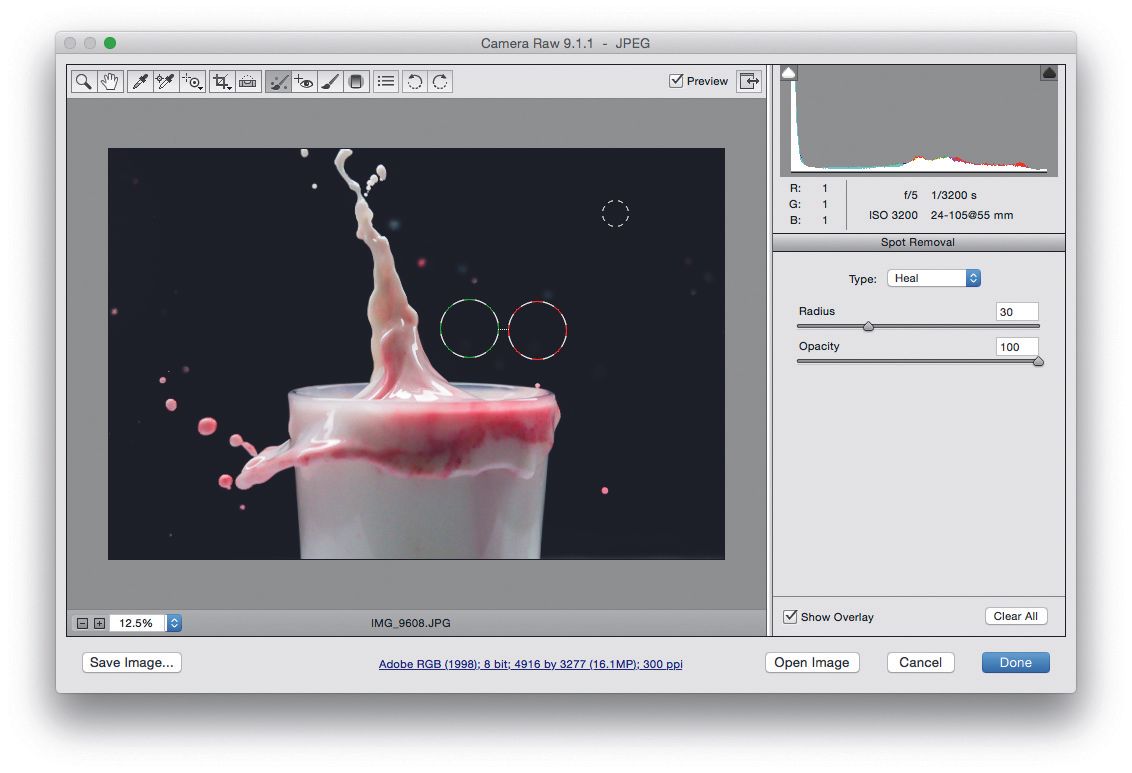Open the Targeted Adjustment tool dropdown

(x=191, y=81)
